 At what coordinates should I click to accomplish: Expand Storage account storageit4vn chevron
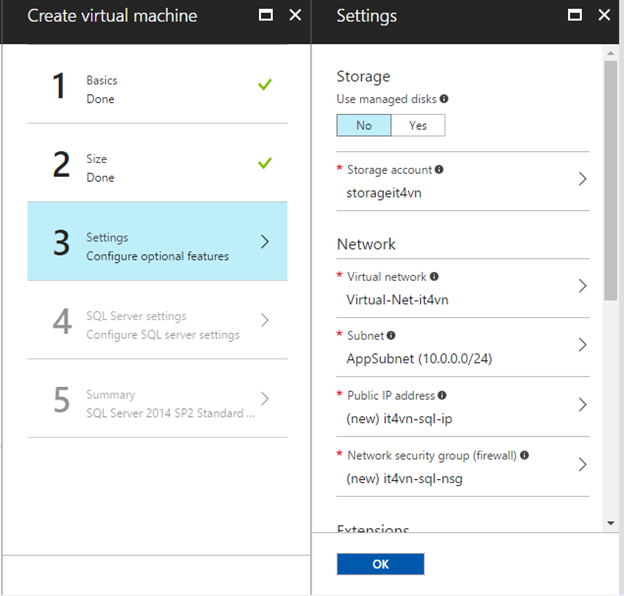[582, 180]
